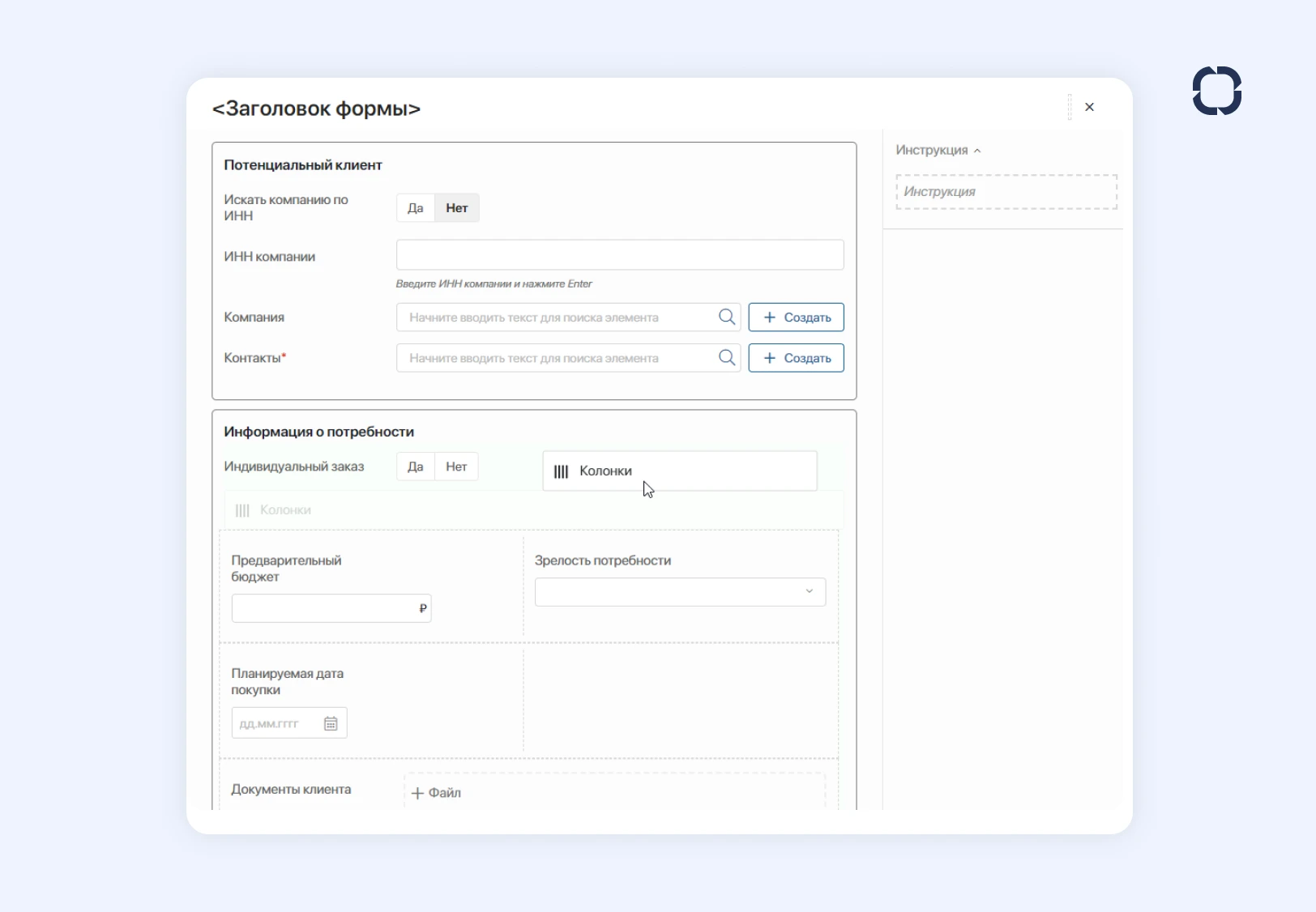This screenshot has height=912, width=1316.
Task: Open the calendar picker for Планируемая дата покупки
Action: [331, 722]
